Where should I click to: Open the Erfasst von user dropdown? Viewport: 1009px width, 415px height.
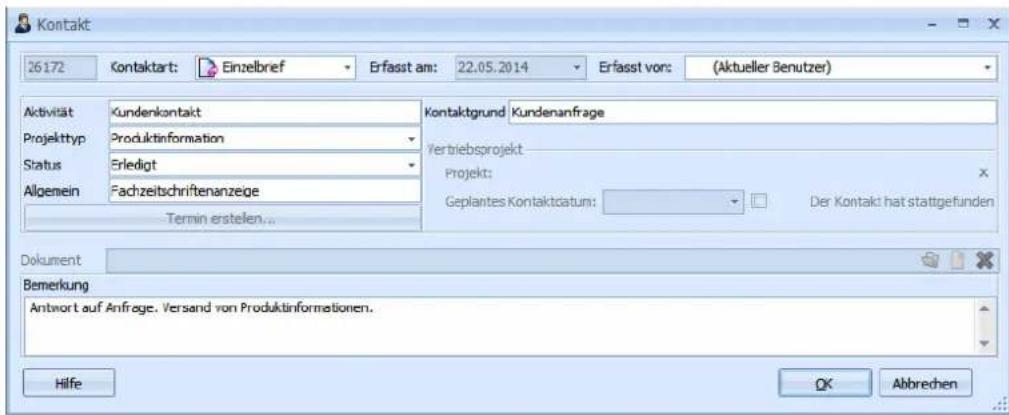[x=987, y=68]
